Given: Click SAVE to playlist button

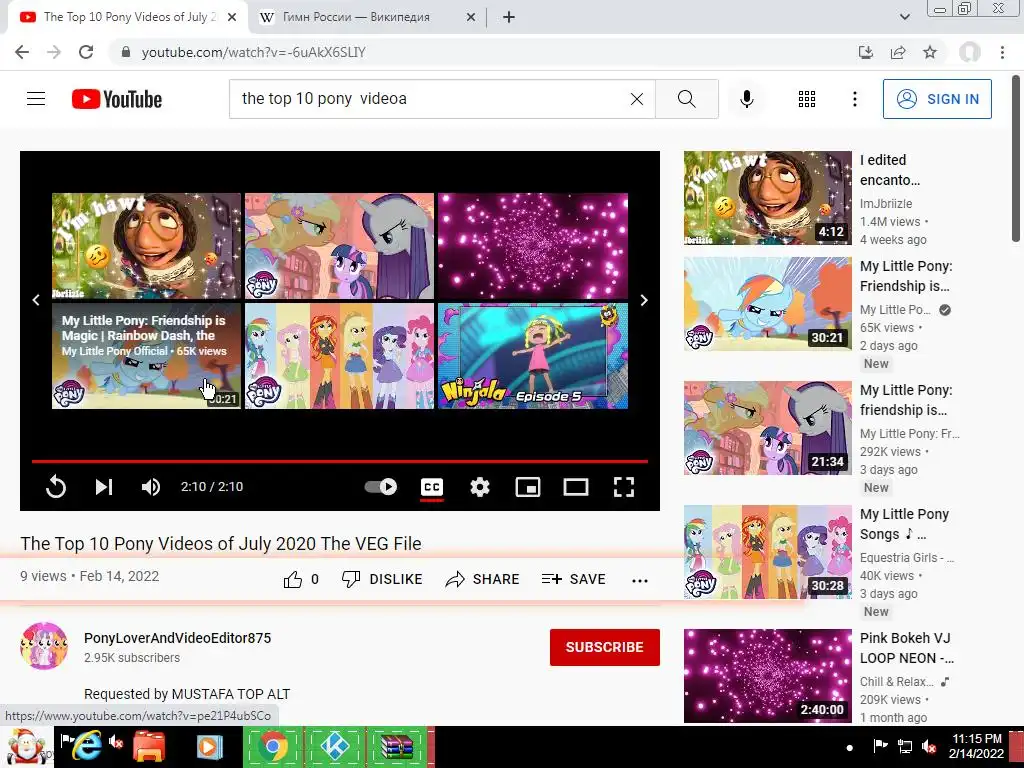Looking at the screenshot, I should pos(573,579).
